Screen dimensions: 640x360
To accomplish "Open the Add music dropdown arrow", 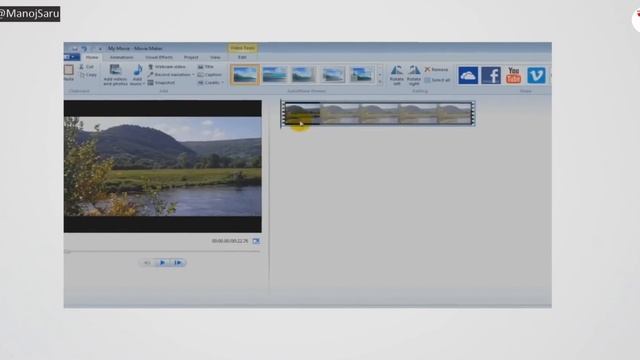I will (143, 84).
